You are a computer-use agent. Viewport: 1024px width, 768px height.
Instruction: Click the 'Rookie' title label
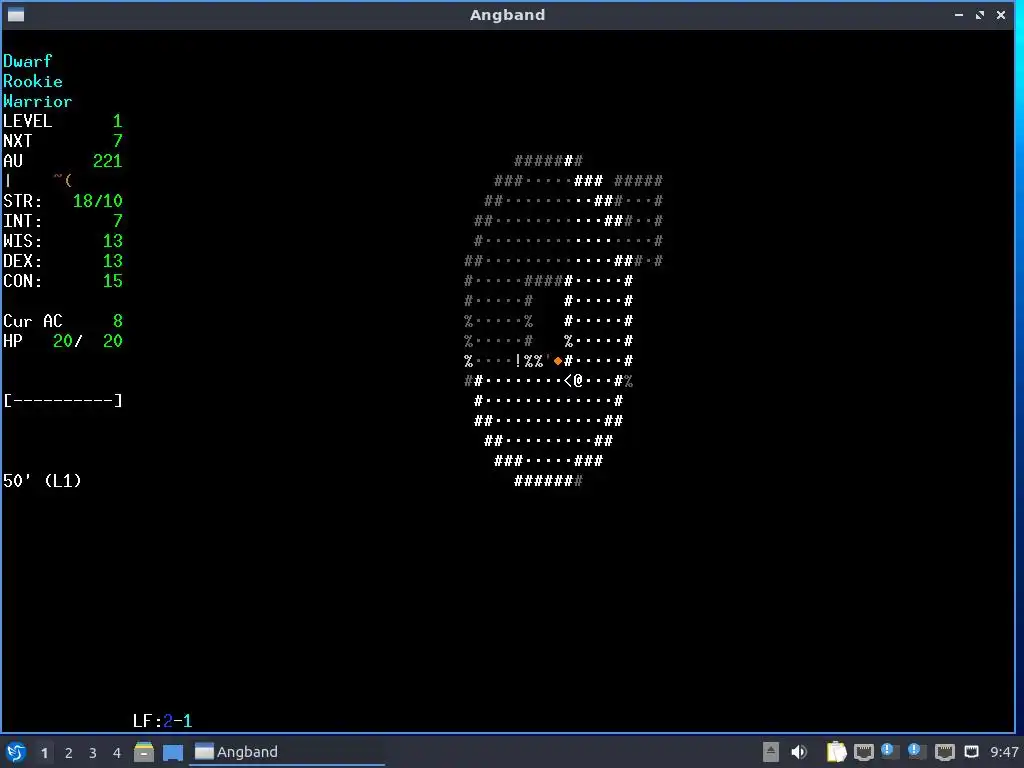pos(33,81)
